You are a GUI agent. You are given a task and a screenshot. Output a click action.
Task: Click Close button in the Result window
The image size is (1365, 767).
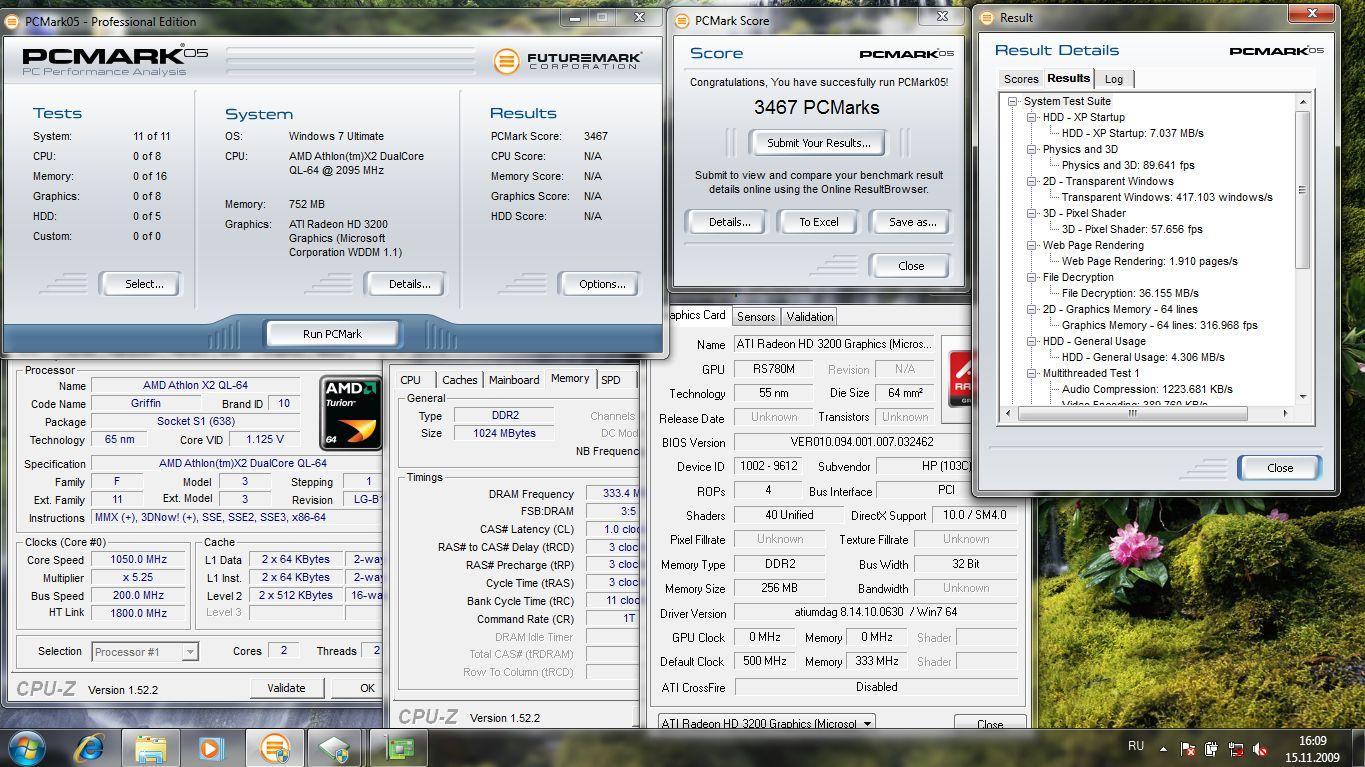point(1280,468)
